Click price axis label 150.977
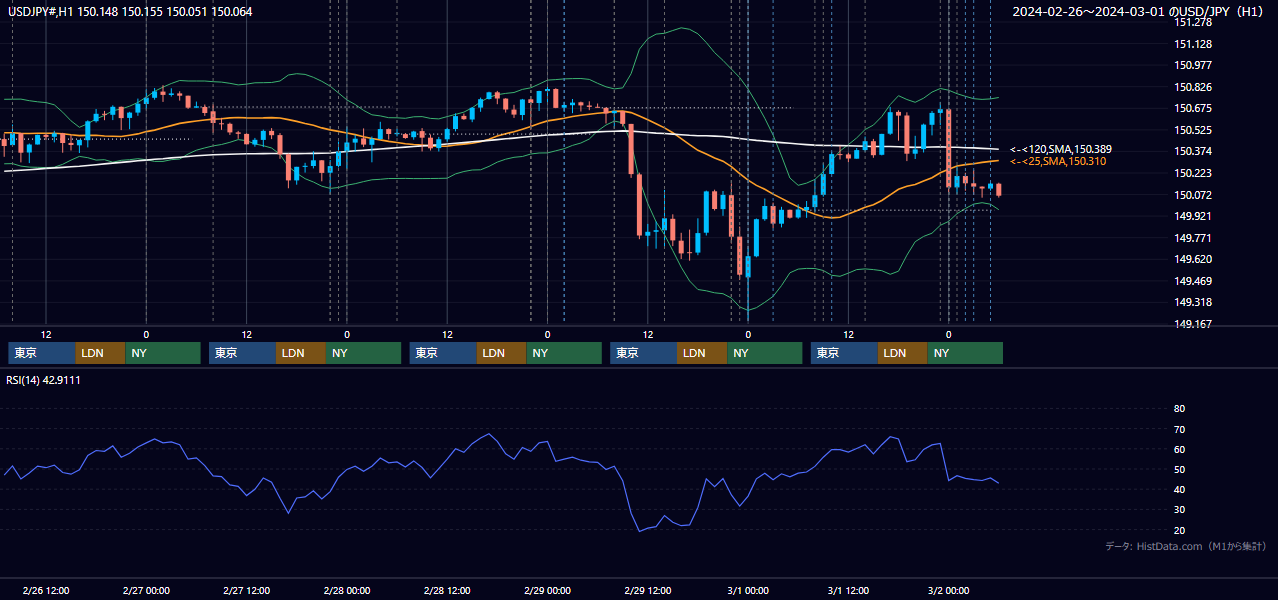Viewport: 1278px width, 600px height. pyautogui.click(x=1193, y=65)
